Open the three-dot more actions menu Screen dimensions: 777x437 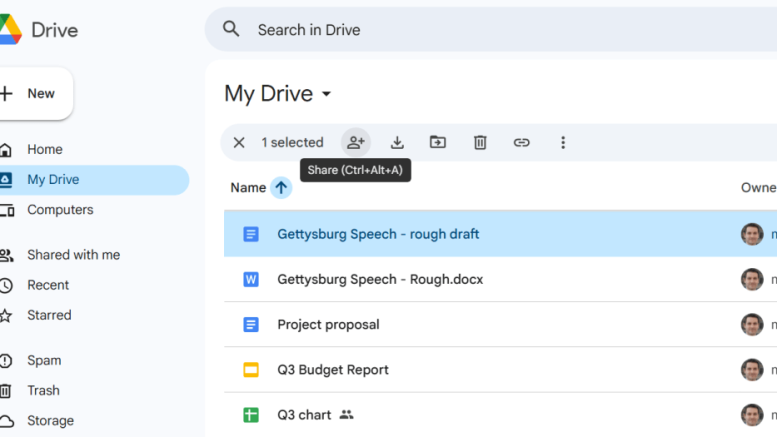click(x=563, y=142)
